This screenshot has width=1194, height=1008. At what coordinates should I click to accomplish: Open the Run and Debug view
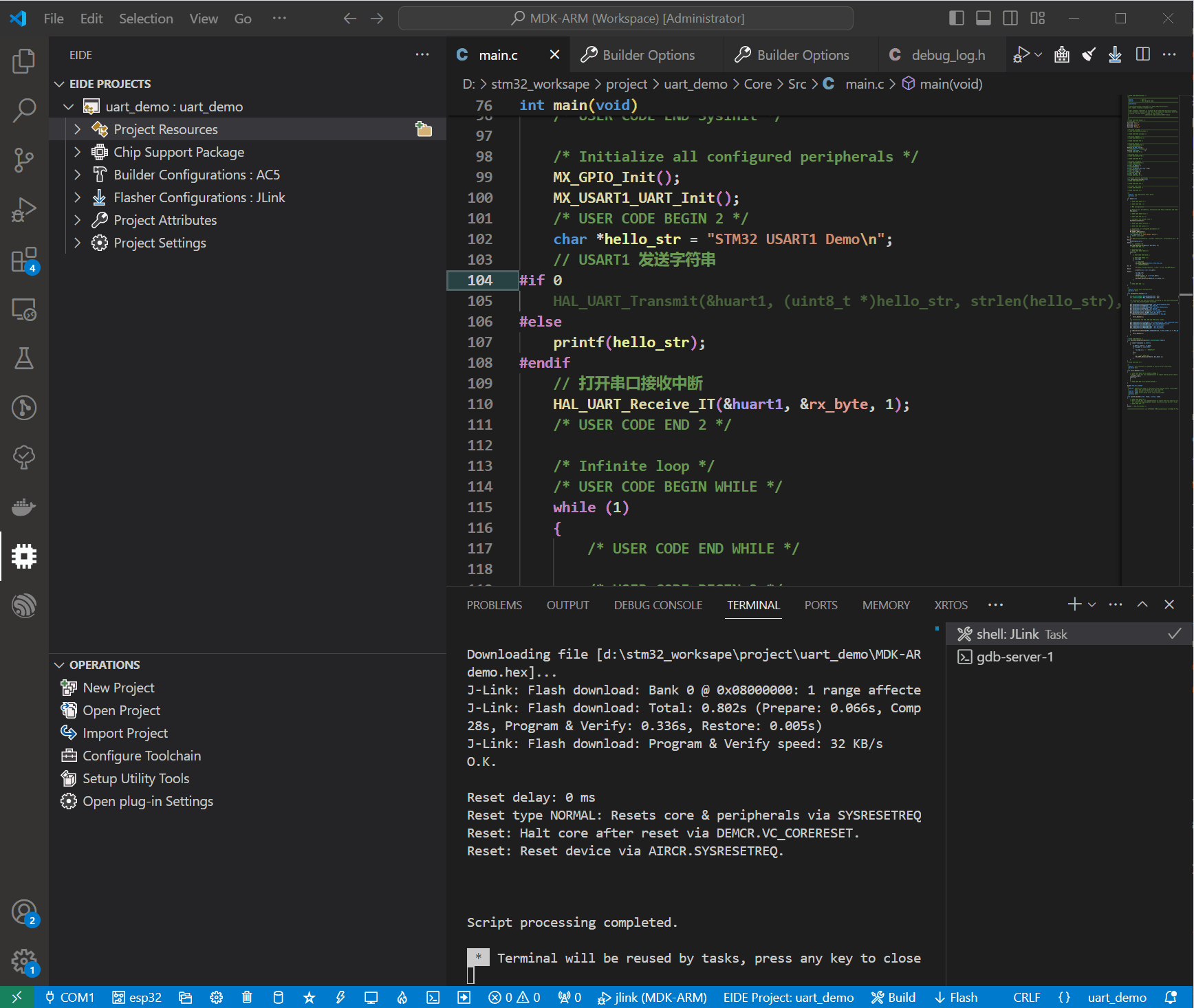tap(24, 210)
